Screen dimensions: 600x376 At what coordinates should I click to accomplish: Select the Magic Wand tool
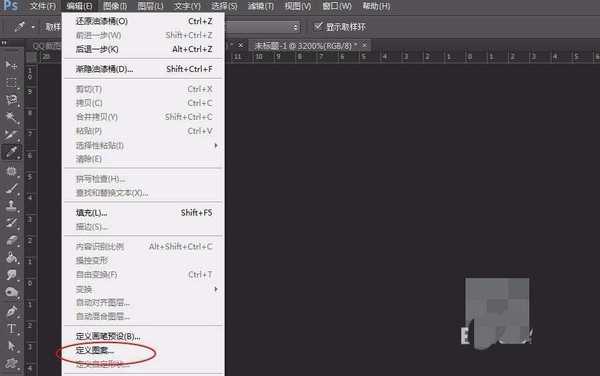pyautogui.click(x=11, y=117)
